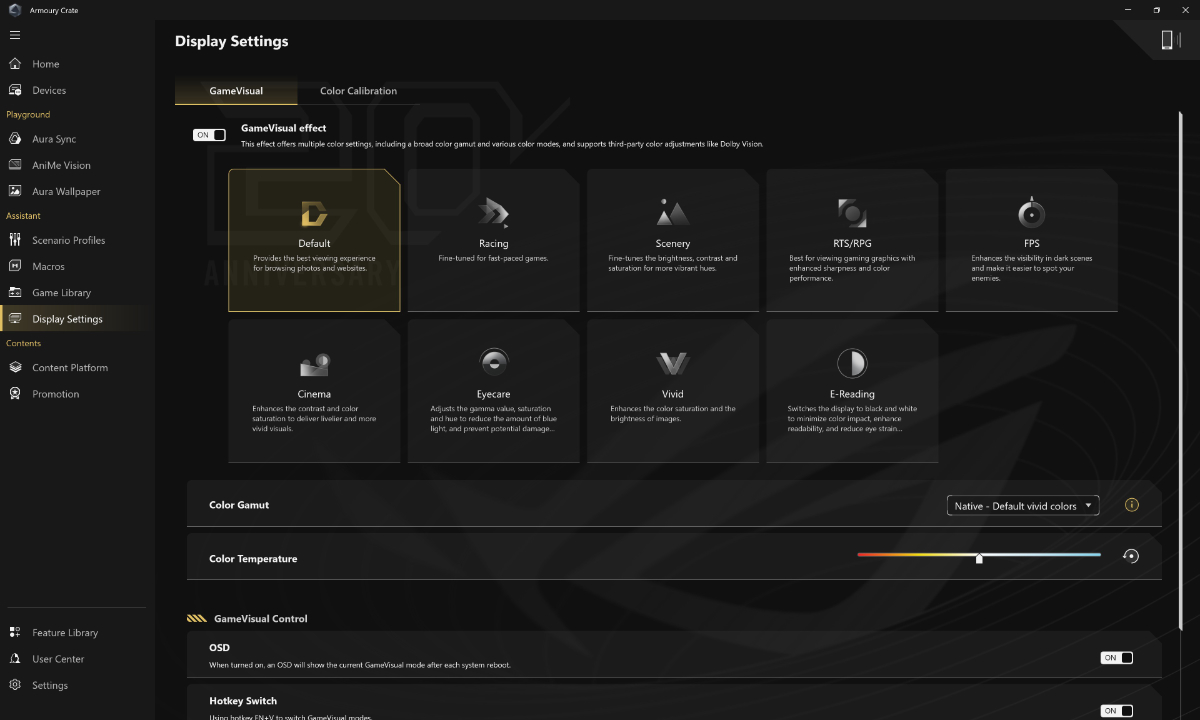Reset color temperature with the reset icon

pyautogui.click(x=1131, y=556)
